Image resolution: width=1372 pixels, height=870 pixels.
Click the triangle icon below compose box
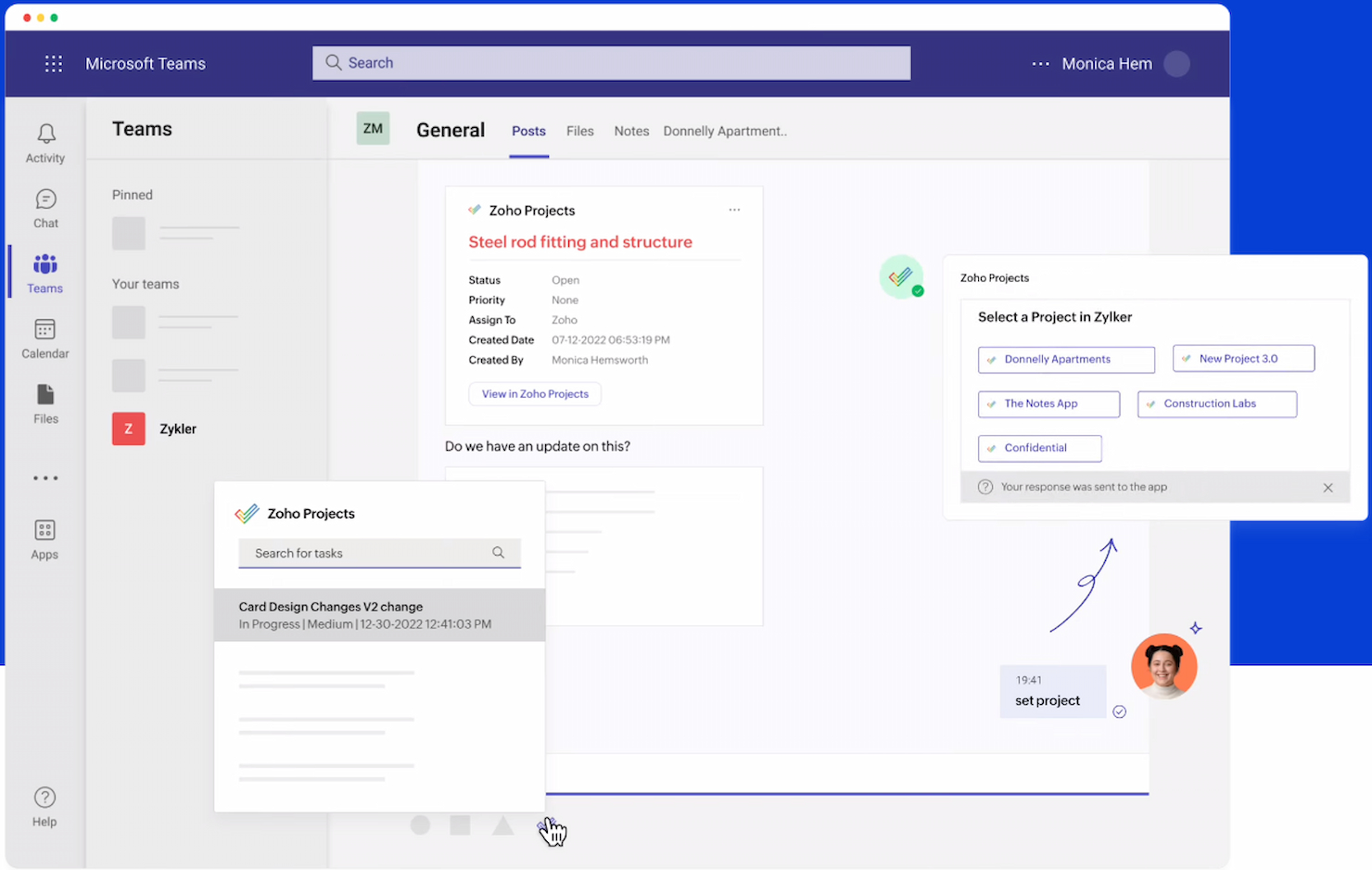point(502,825)
